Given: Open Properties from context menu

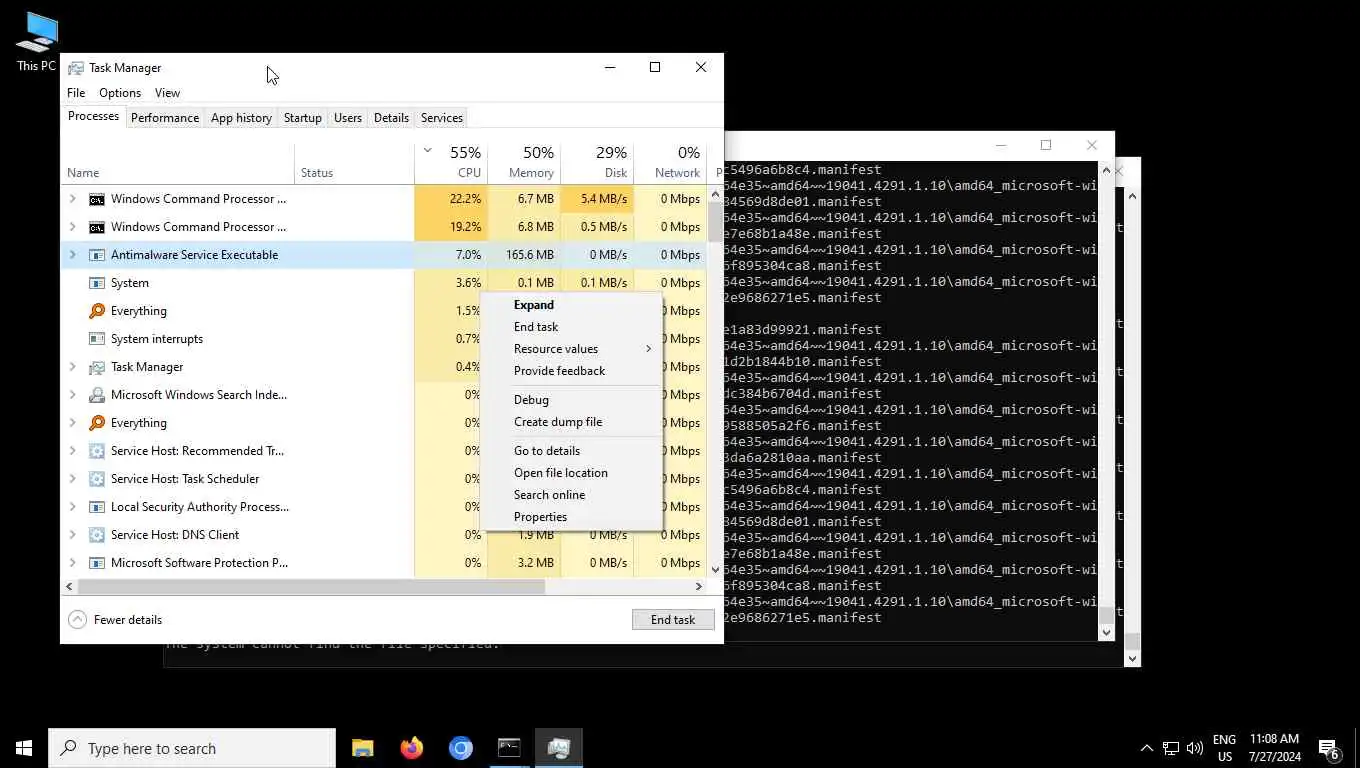Looking at the screenshot, I should [571, 517].
